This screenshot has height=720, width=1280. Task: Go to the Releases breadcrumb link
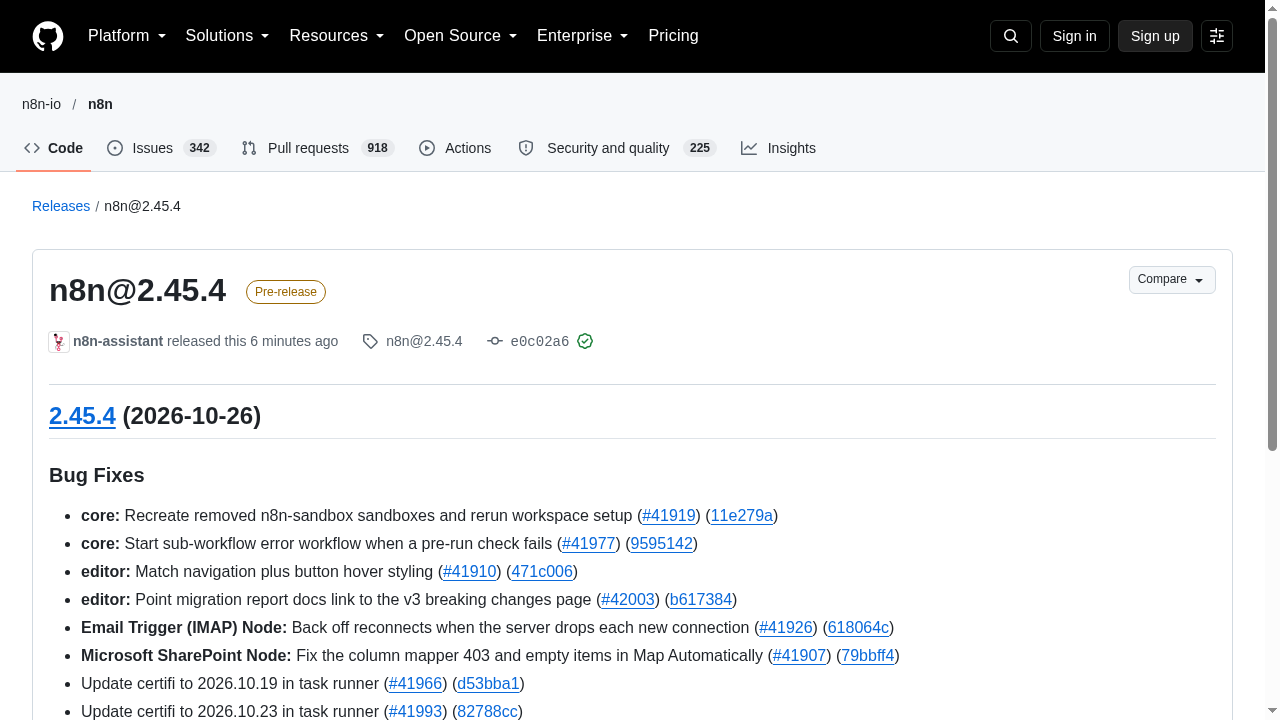[x=61, y=206]
